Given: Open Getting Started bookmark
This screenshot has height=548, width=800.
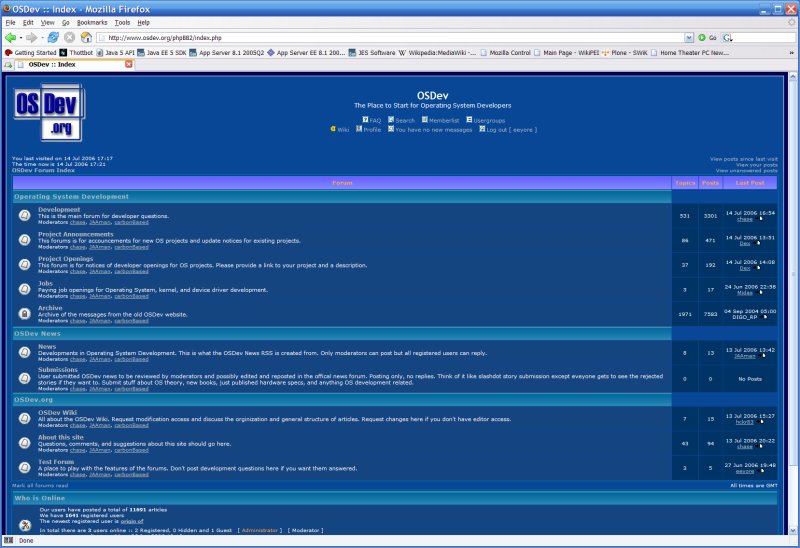Looking at the screenshot, I should click(31, 53).
